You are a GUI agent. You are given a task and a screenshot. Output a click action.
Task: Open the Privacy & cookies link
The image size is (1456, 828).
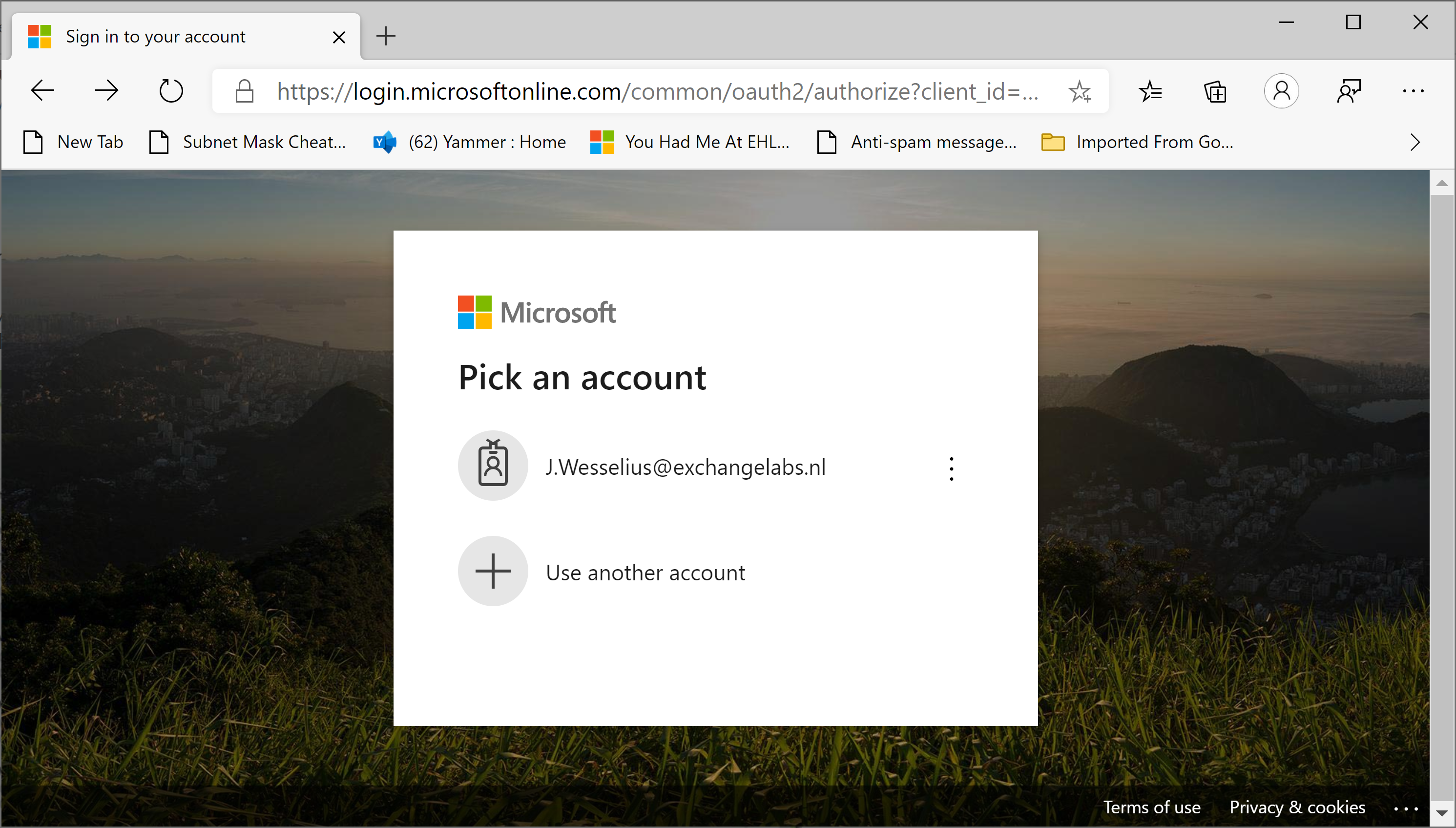pyautogui.click(x=1297, y=807)
